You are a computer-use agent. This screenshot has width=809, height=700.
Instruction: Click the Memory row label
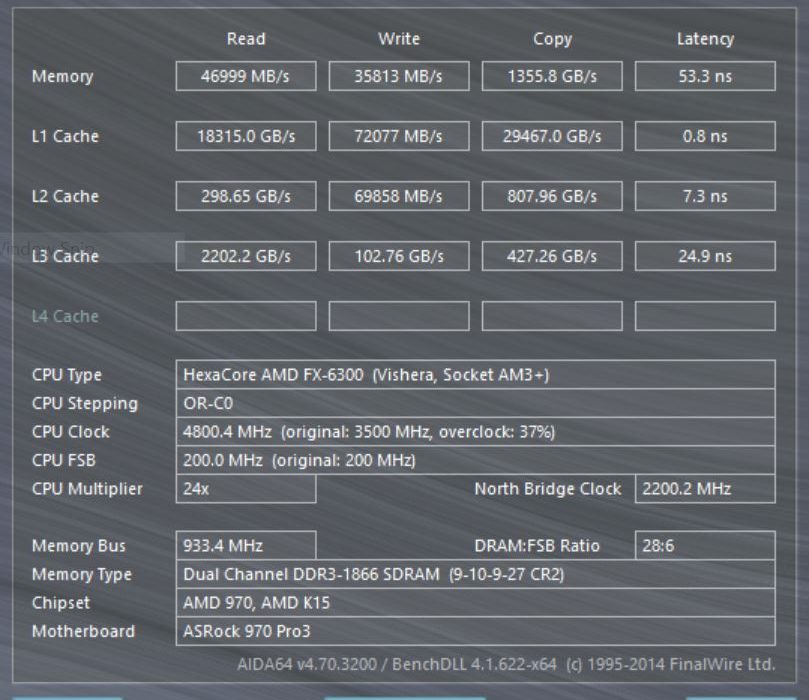pos(62,76)
